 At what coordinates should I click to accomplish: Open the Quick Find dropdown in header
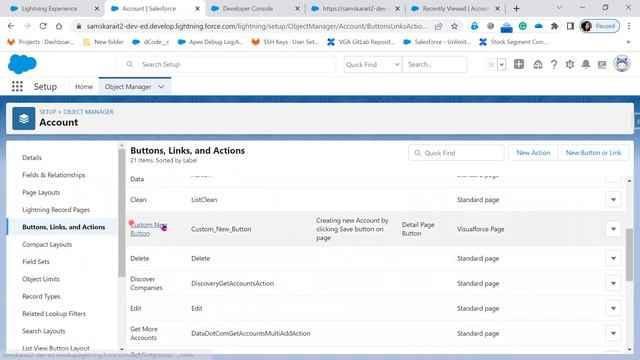pyautogui.click(x=372, y=64)
